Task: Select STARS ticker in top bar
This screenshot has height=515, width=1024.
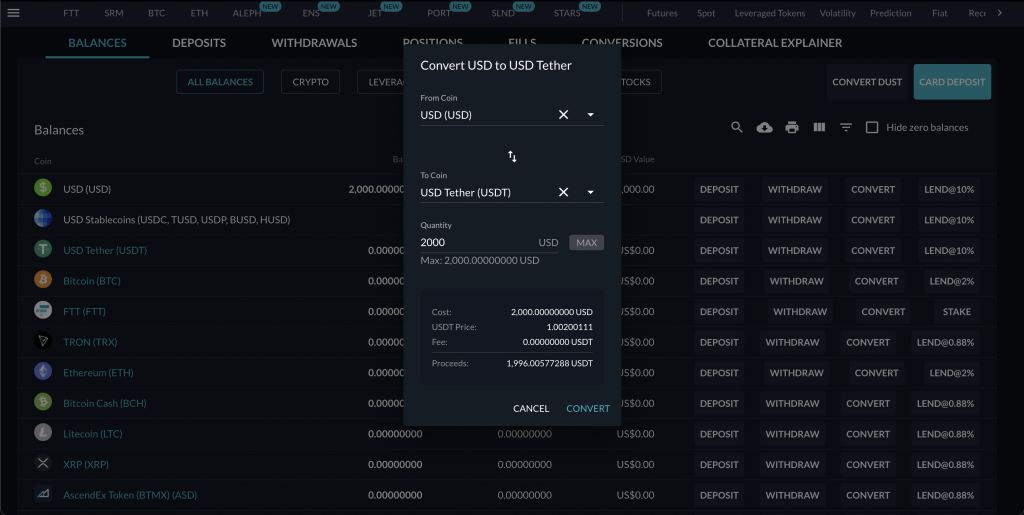Action: pyautogui.click(x=567, y=13)
